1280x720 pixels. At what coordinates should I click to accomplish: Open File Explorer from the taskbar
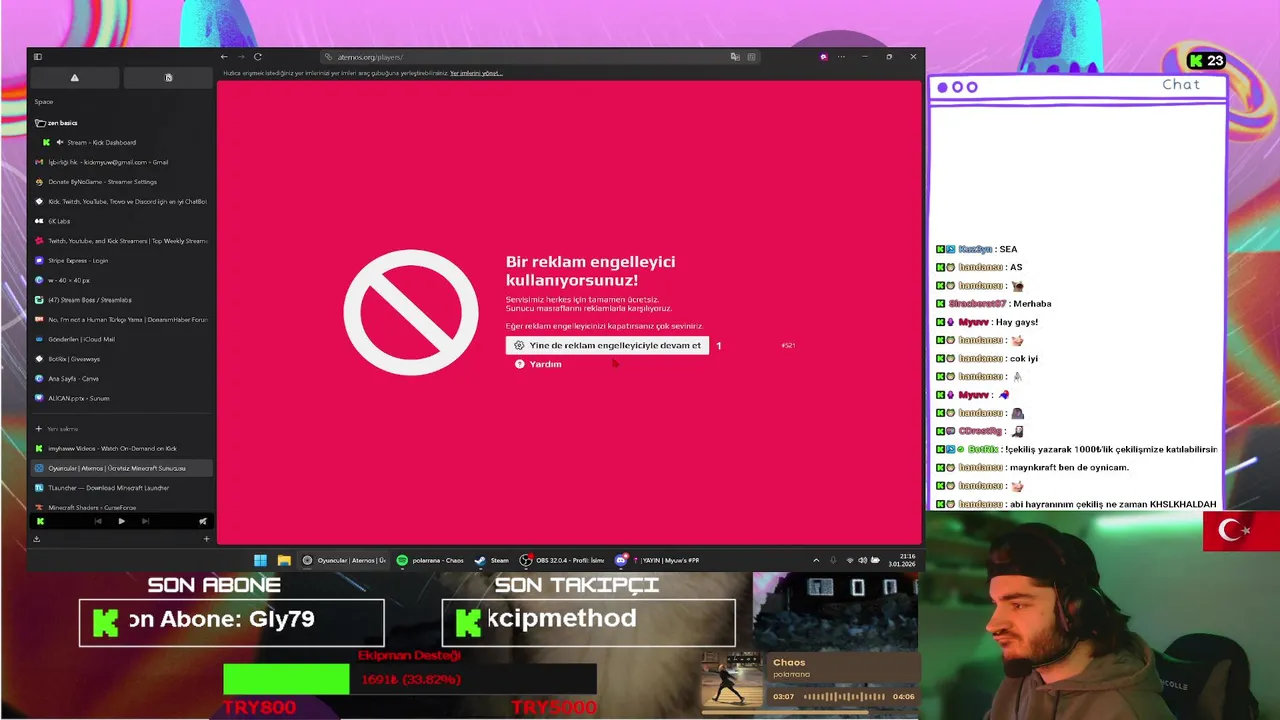[x=284, y=560]
